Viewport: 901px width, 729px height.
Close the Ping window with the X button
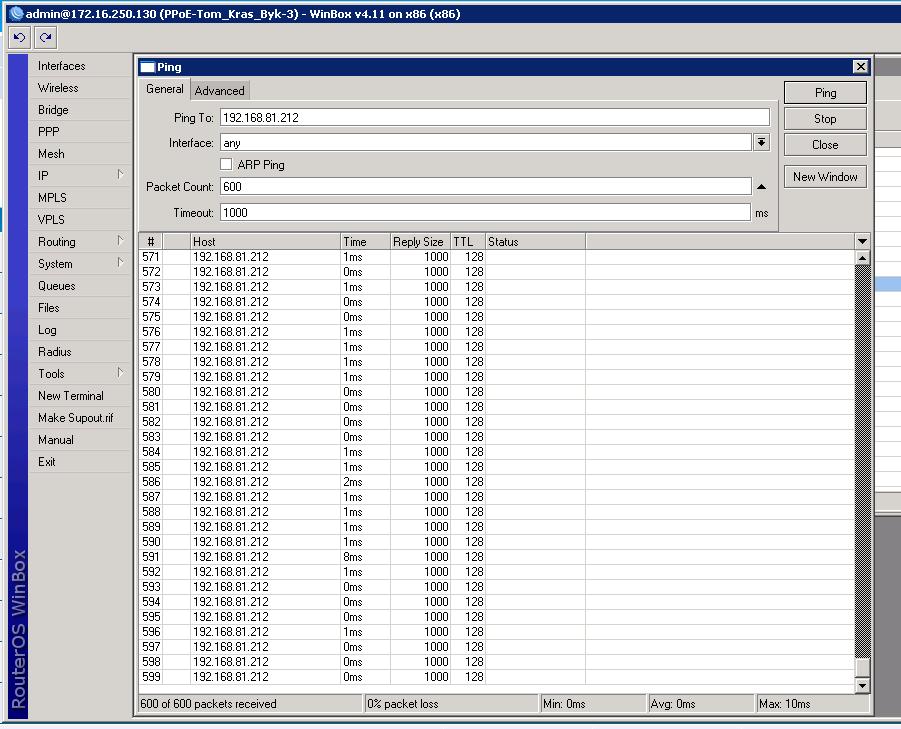coord(860,67)
